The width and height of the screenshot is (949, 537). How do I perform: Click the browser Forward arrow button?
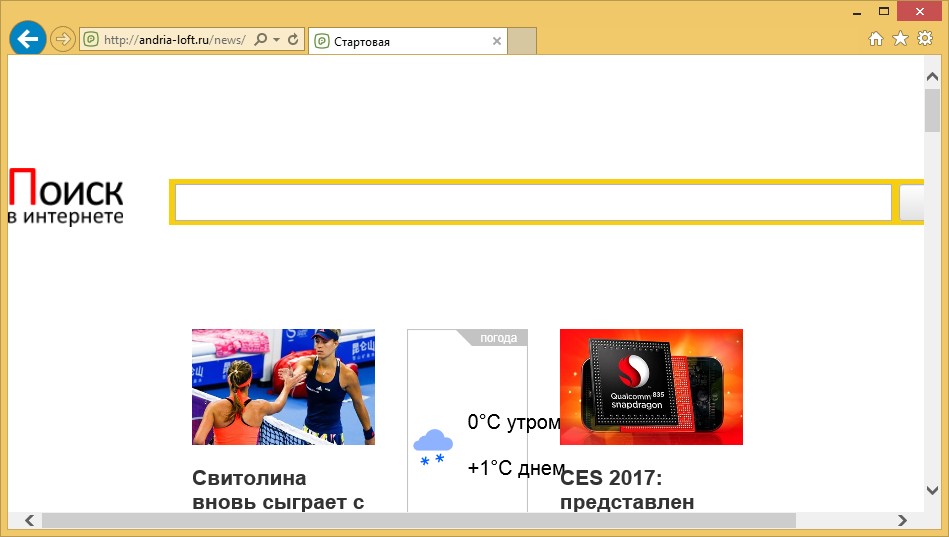tap(63, 40)
